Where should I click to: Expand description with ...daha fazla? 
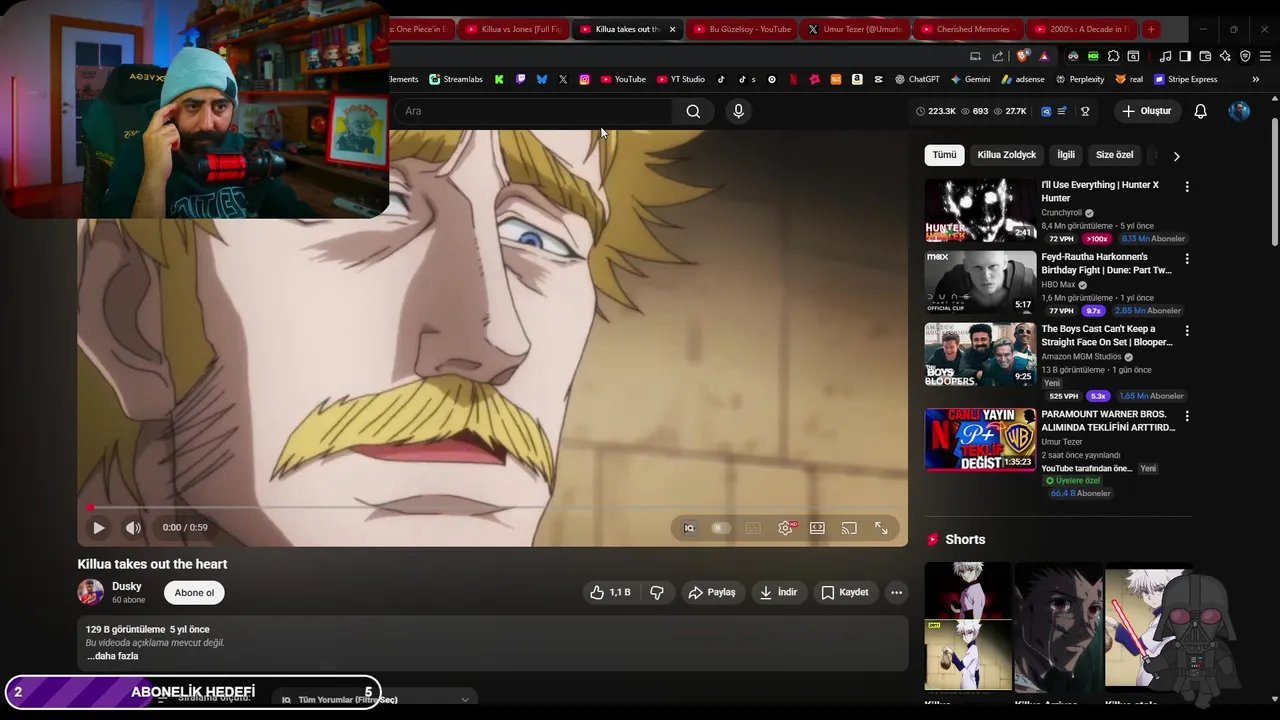click(112, 656)
